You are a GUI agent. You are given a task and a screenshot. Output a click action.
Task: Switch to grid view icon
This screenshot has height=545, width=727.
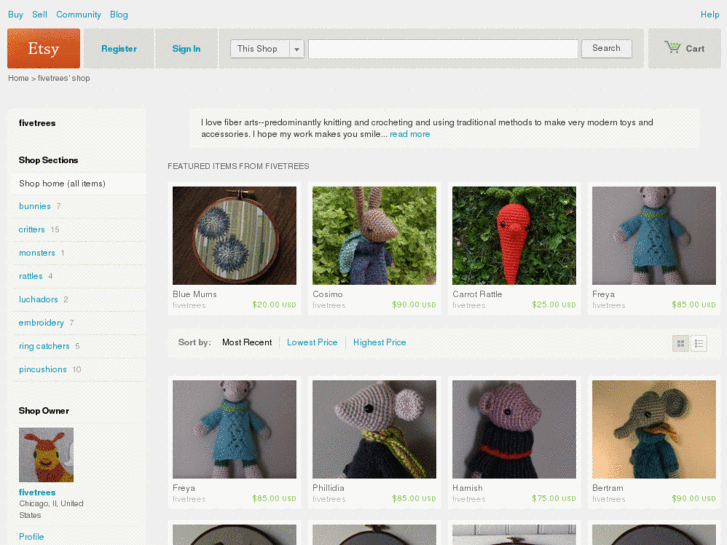pyautogui.click(x=680, y=344)
